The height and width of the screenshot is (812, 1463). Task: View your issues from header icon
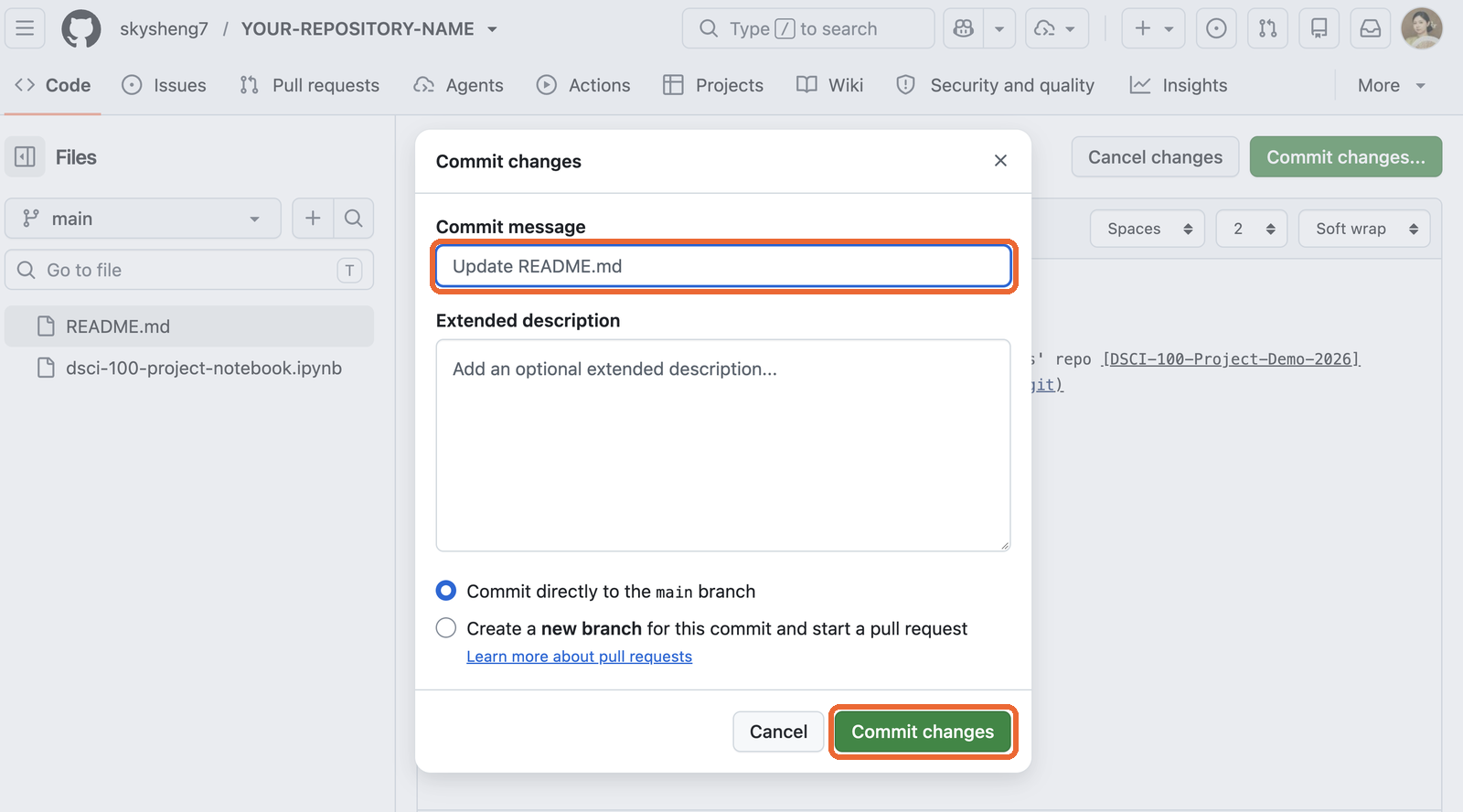coord(1216,28)
